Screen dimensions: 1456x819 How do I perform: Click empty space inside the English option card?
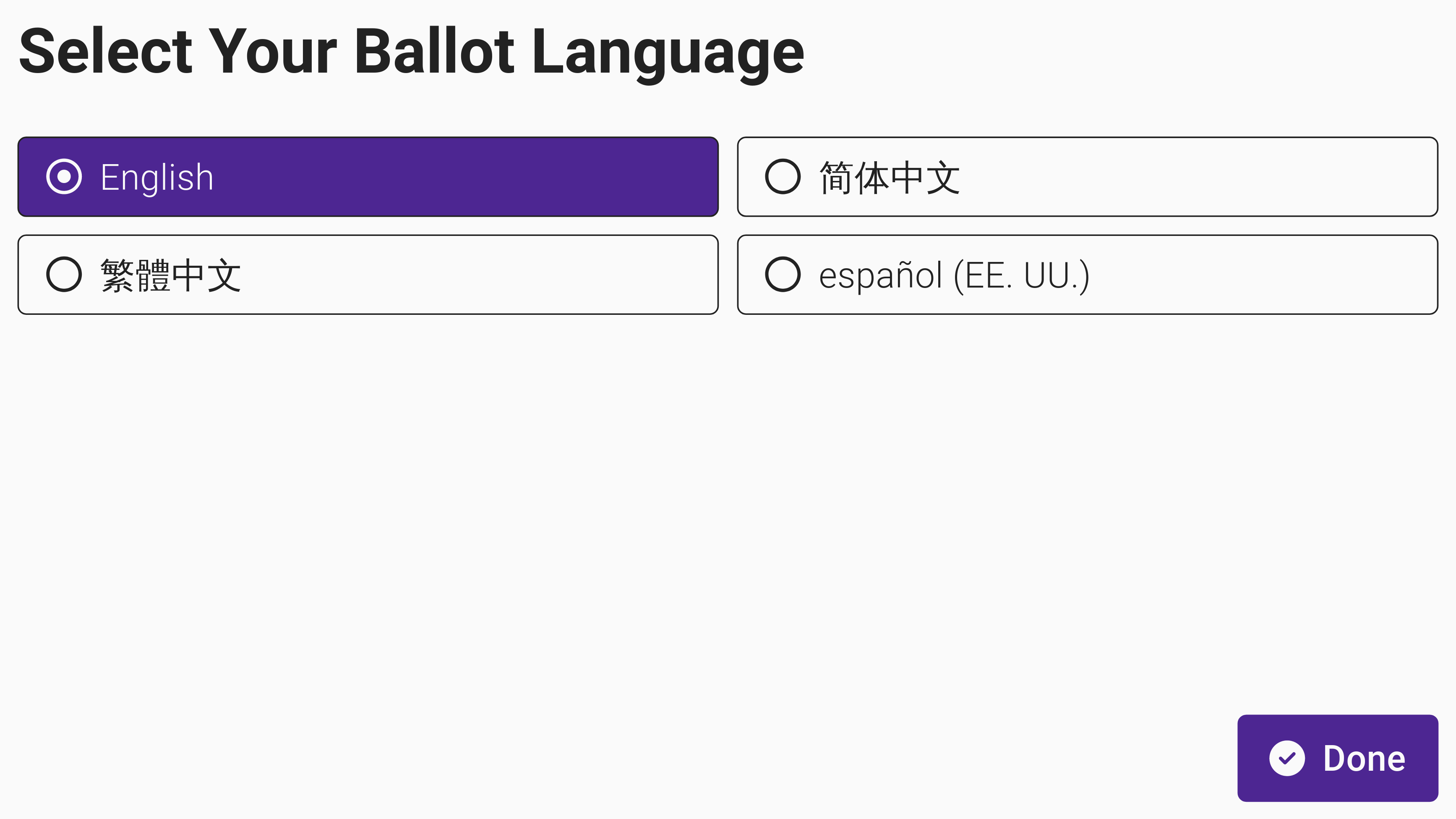pyautogui.click(x=480, y=176)
